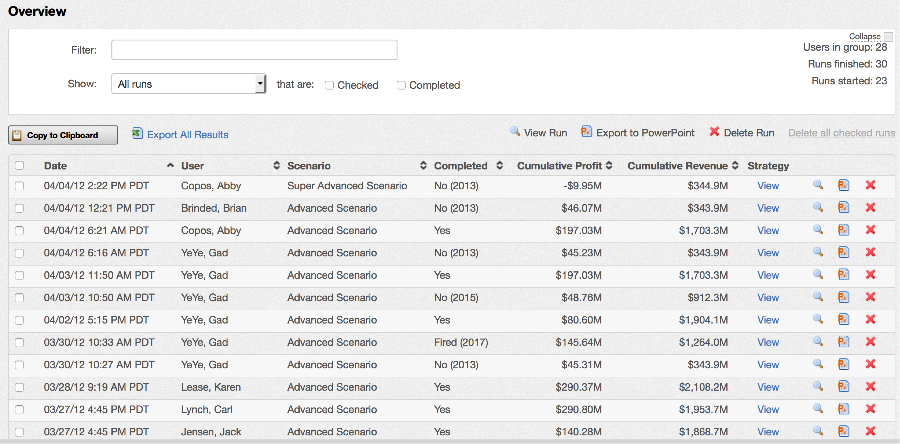PowerPoint icon for 04/03/12 11:50 AM run
This screenshot has width=900, height=444.
[x=843, y=274]
